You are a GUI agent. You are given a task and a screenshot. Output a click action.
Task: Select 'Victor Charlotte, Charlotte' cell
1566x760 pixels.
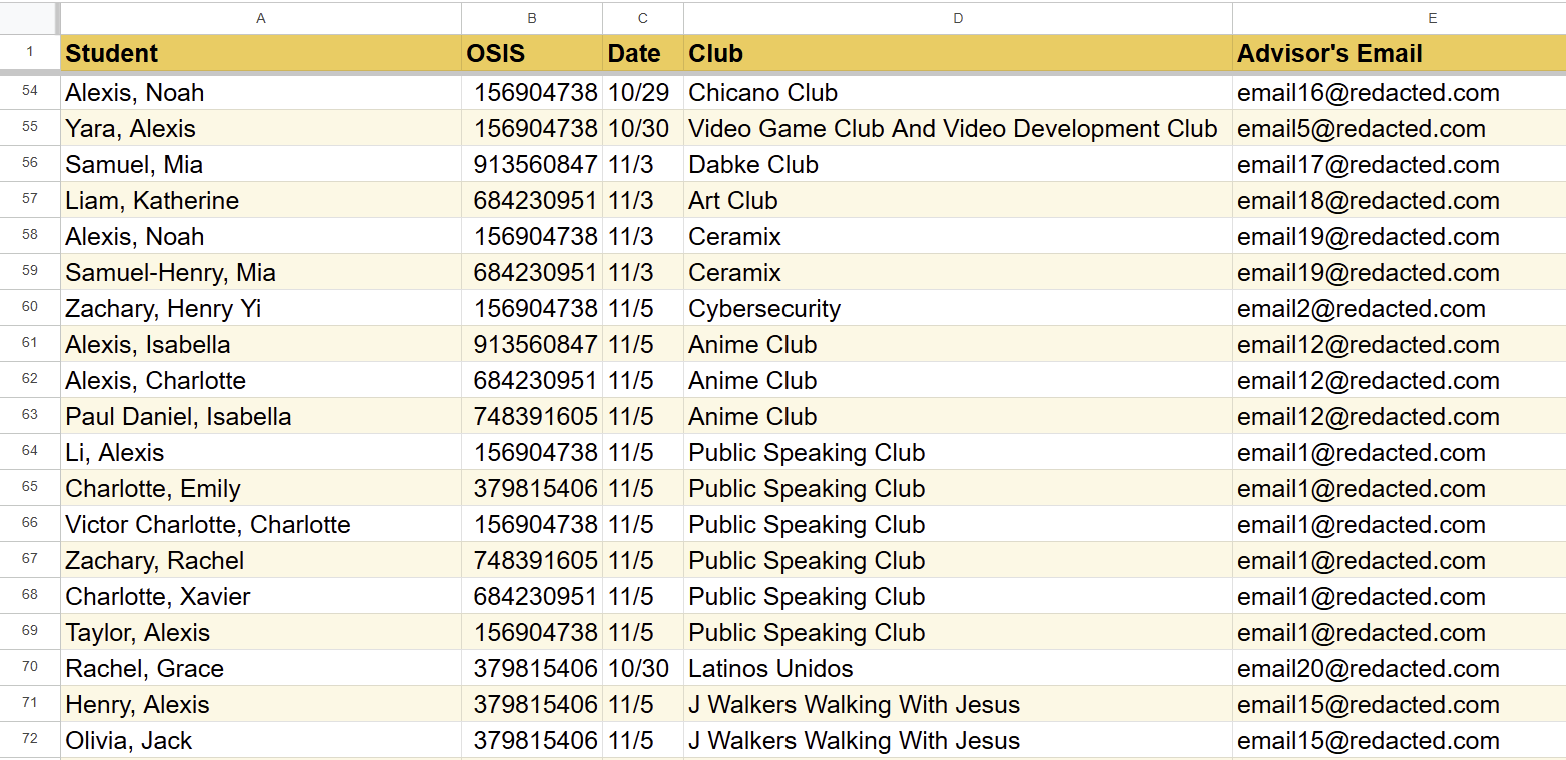[261, 524]
